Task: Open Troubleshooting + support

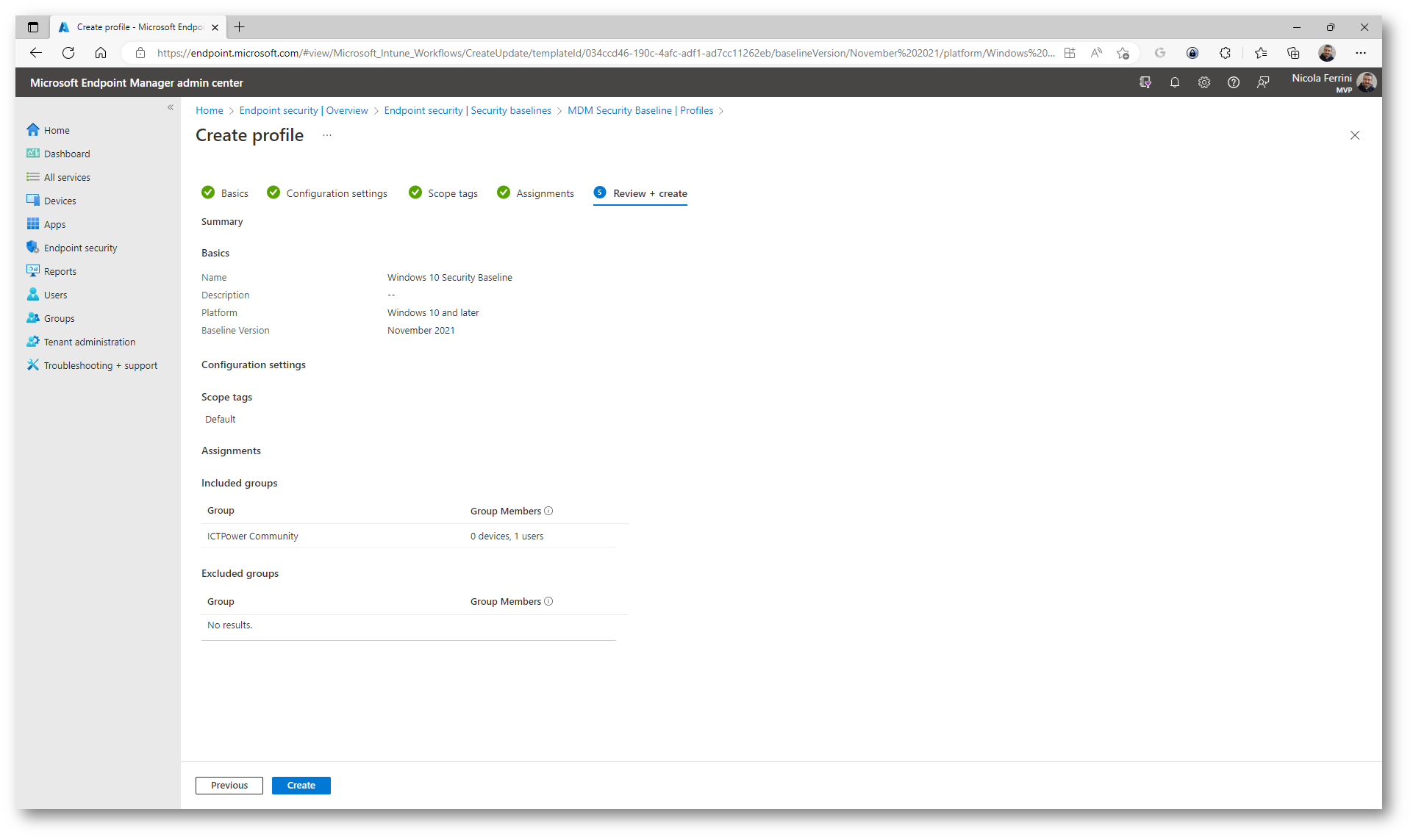Action: 100,365
